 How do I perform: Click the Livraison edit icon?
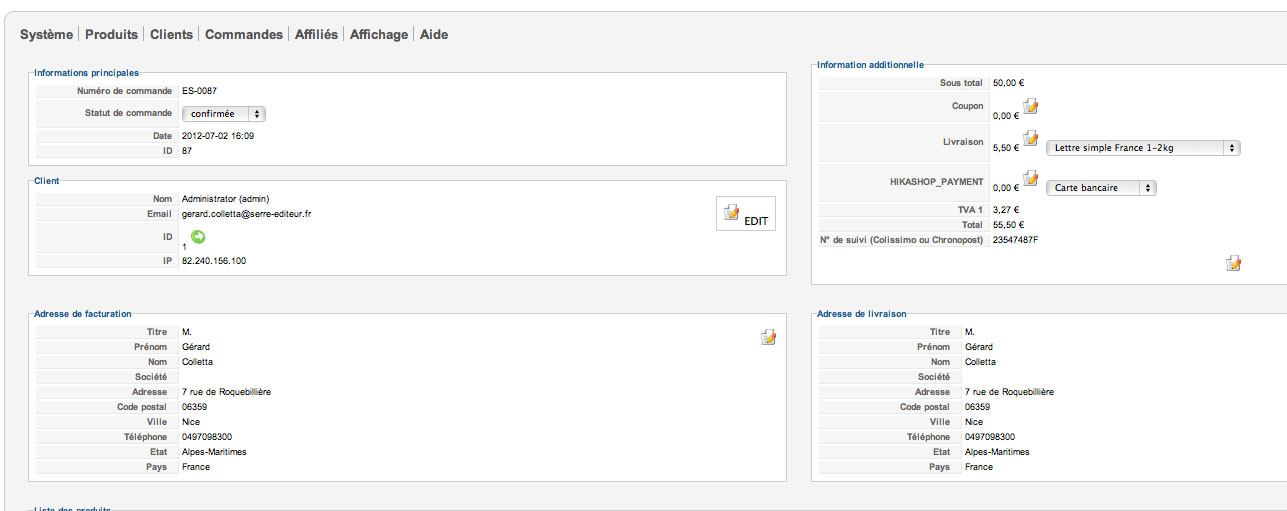tap(1030, 139)
